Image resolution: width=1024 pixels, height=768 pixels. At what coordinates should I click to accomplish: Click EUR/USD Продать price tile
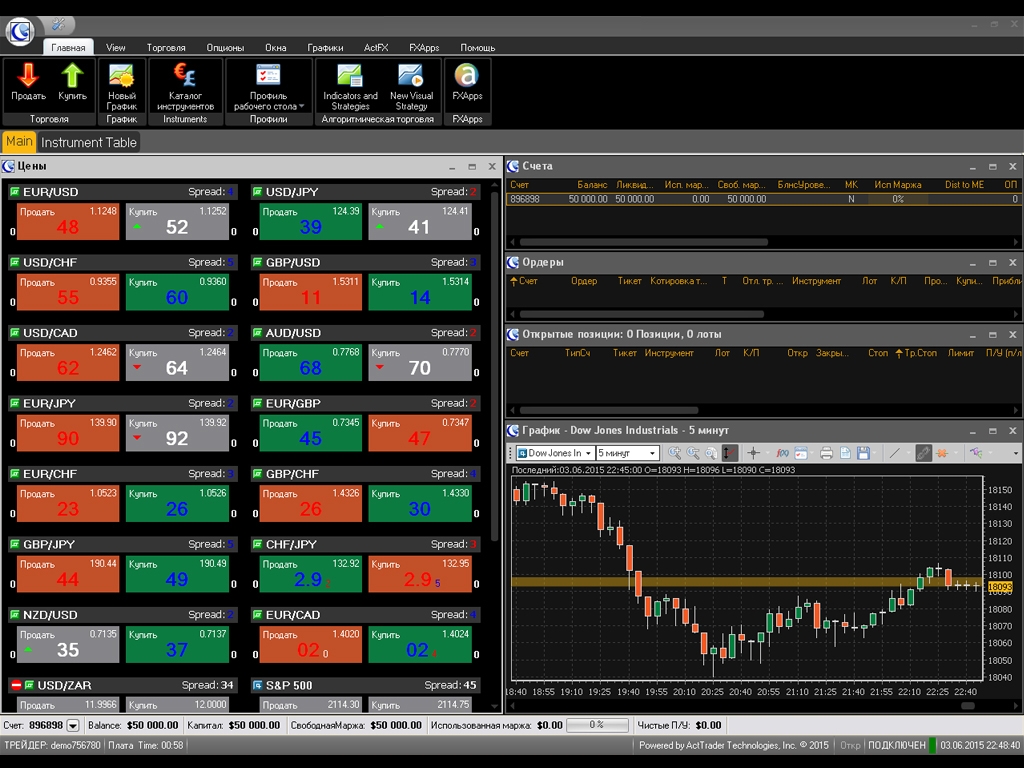click(x=68, y=221)
